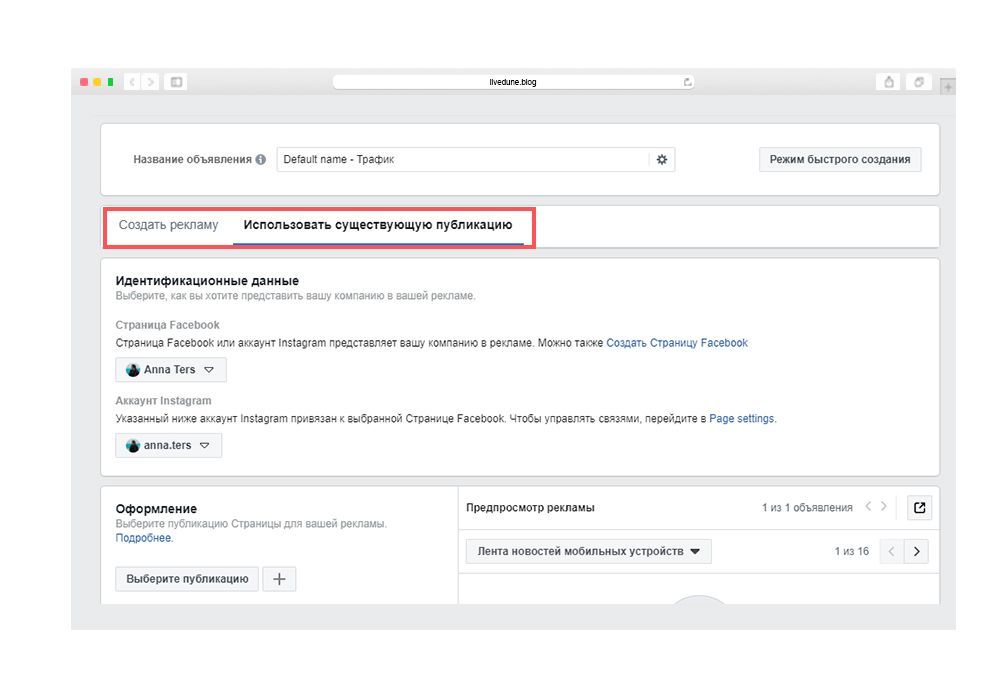Screen dimensions: 1000x700
Task: Follow the Page settings link
Action: [741, 419]
